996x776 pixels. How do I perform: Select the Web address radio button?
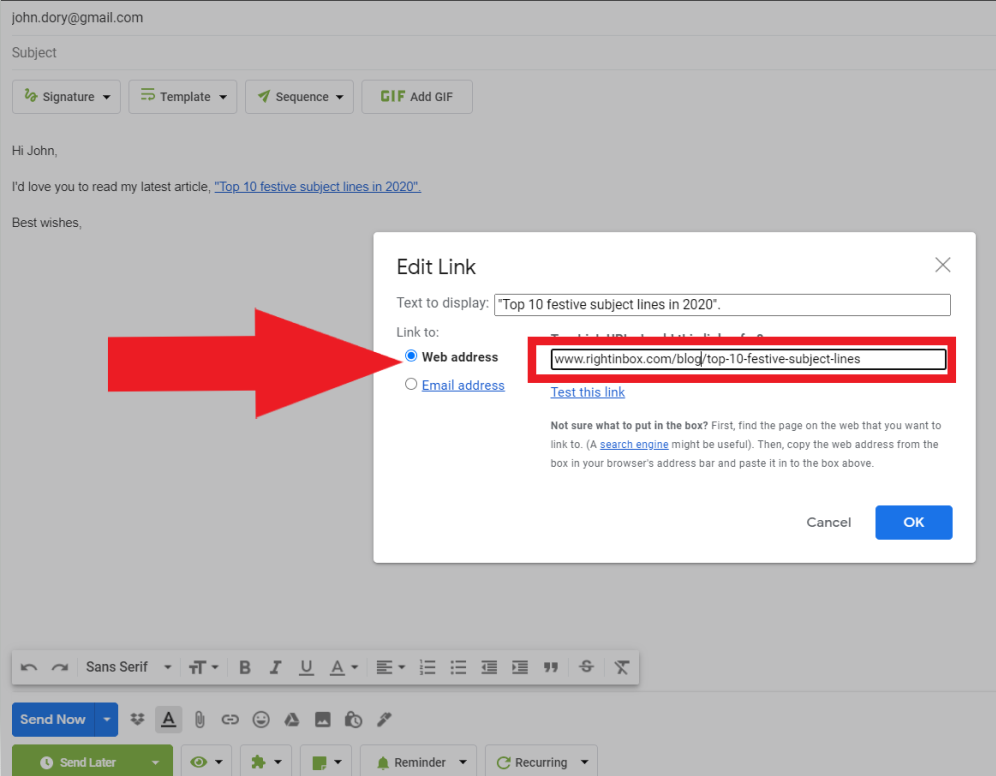coord(411,356)
